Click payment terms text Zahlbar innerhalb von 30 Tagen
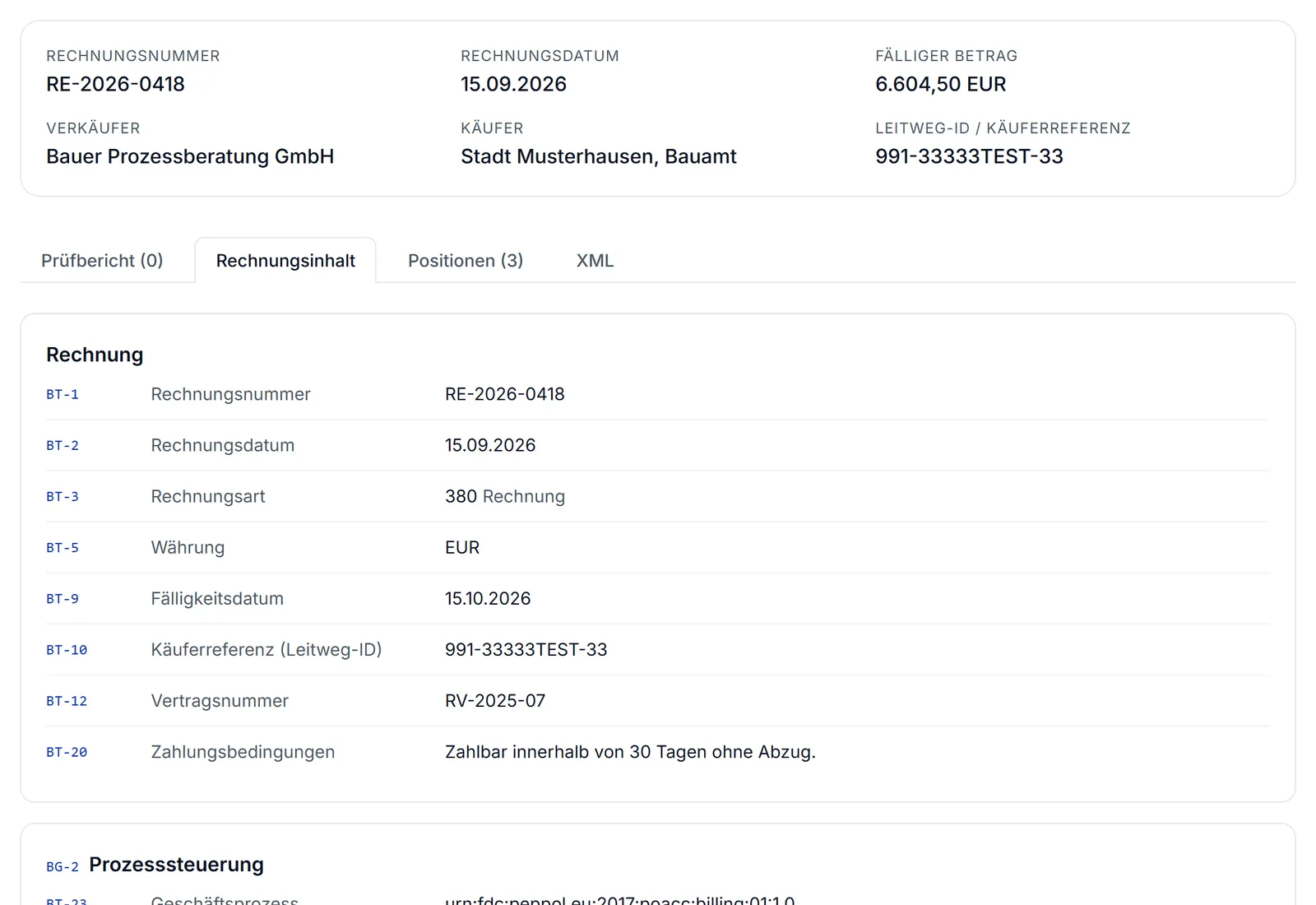The image size is (1316, 905). 630,751
